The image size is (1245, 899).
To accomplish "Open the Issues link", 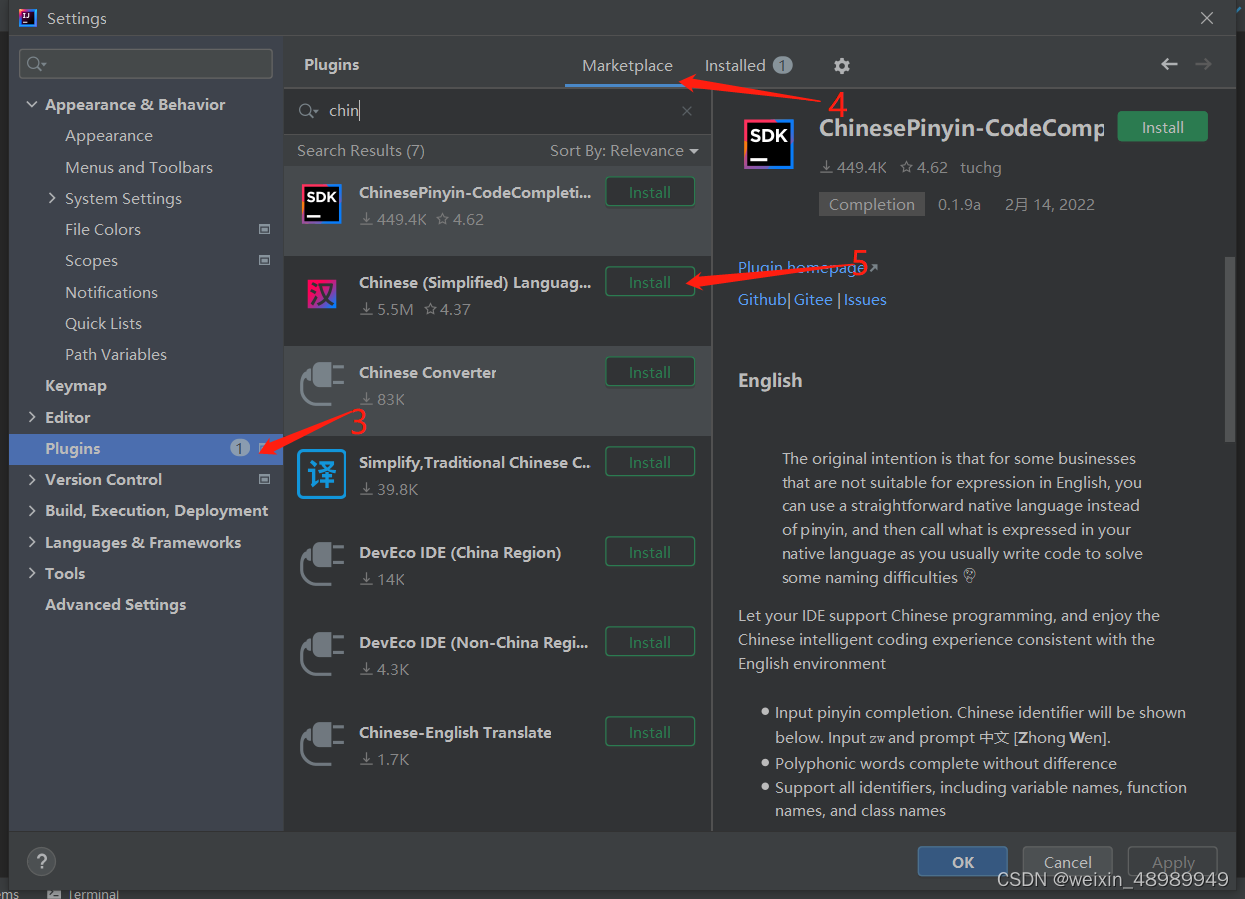I will (865, 300).
